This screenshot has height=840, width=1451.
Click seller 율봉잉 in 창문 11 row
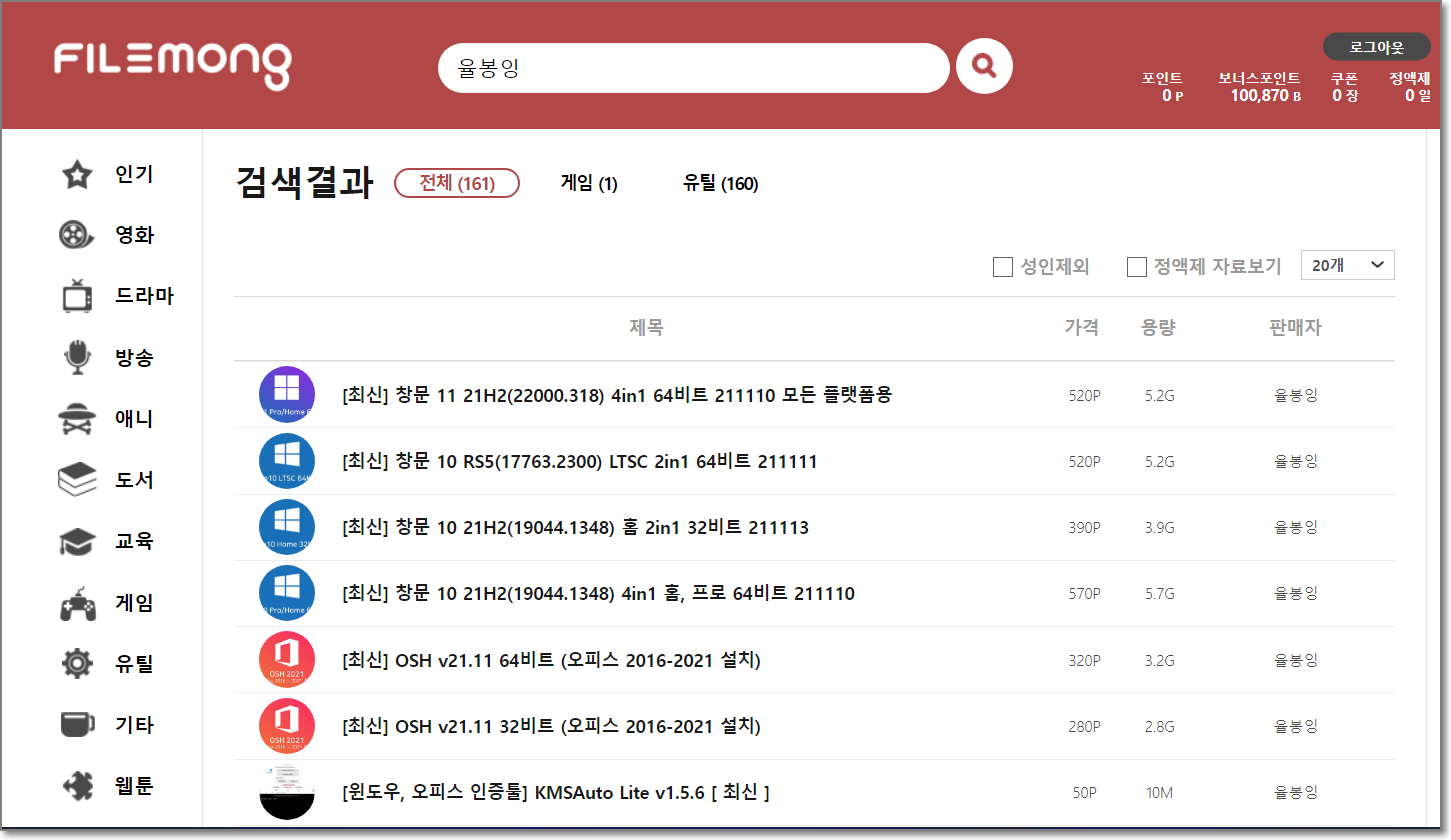[x=1296, y=395]
